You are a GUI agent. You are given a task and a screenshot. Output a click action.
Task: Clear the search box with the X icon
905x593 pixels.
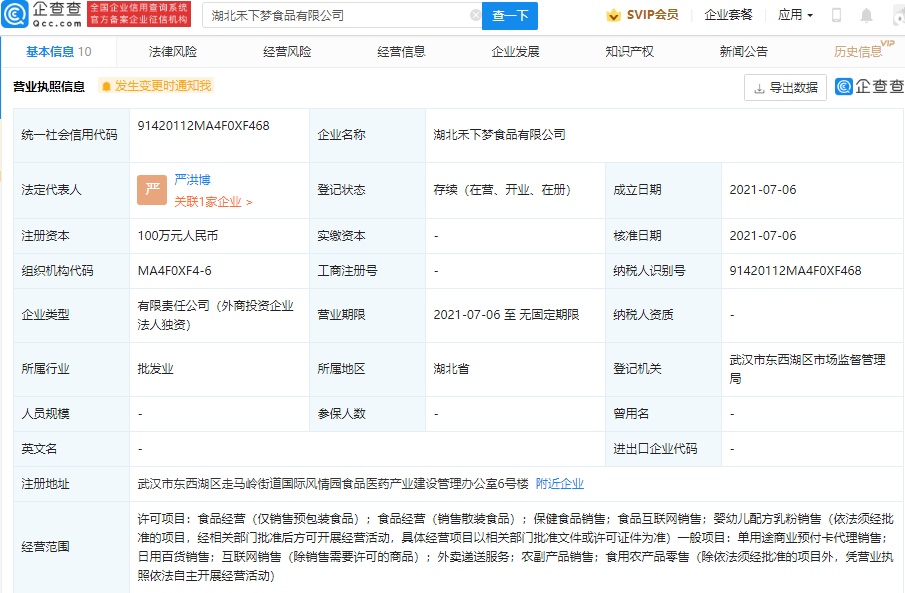pyautogui.click(x=476, y=16)
